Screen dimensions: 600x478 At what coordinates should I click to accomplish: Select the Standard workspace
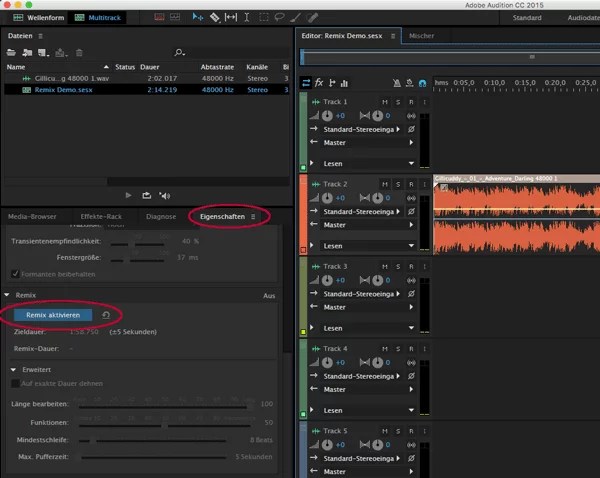(x=527, y=18)
